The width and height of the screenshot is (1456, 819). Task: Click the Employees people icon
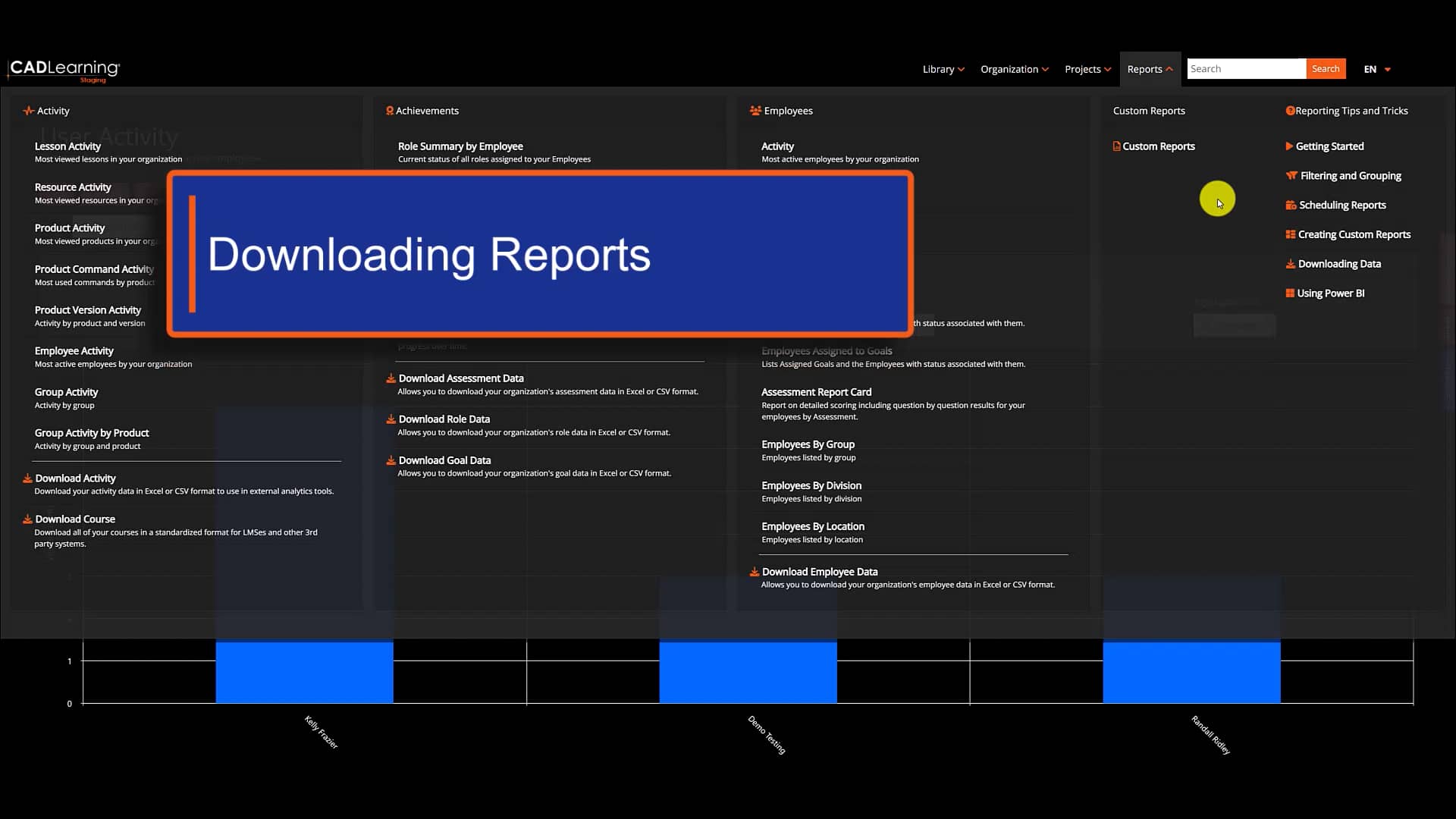(x=755, y=111)
